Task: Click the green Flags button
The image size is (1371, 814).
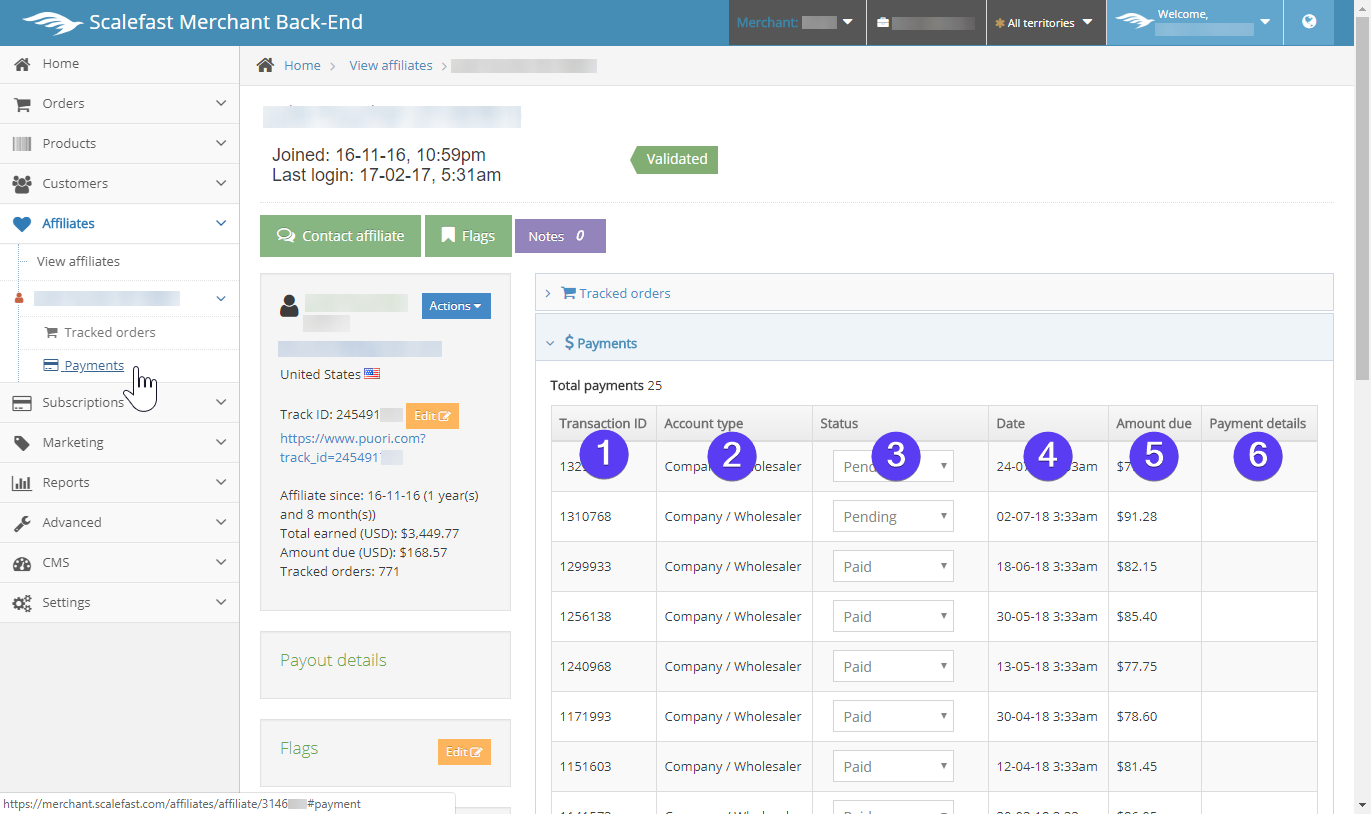Action: [x=467, y=236]
